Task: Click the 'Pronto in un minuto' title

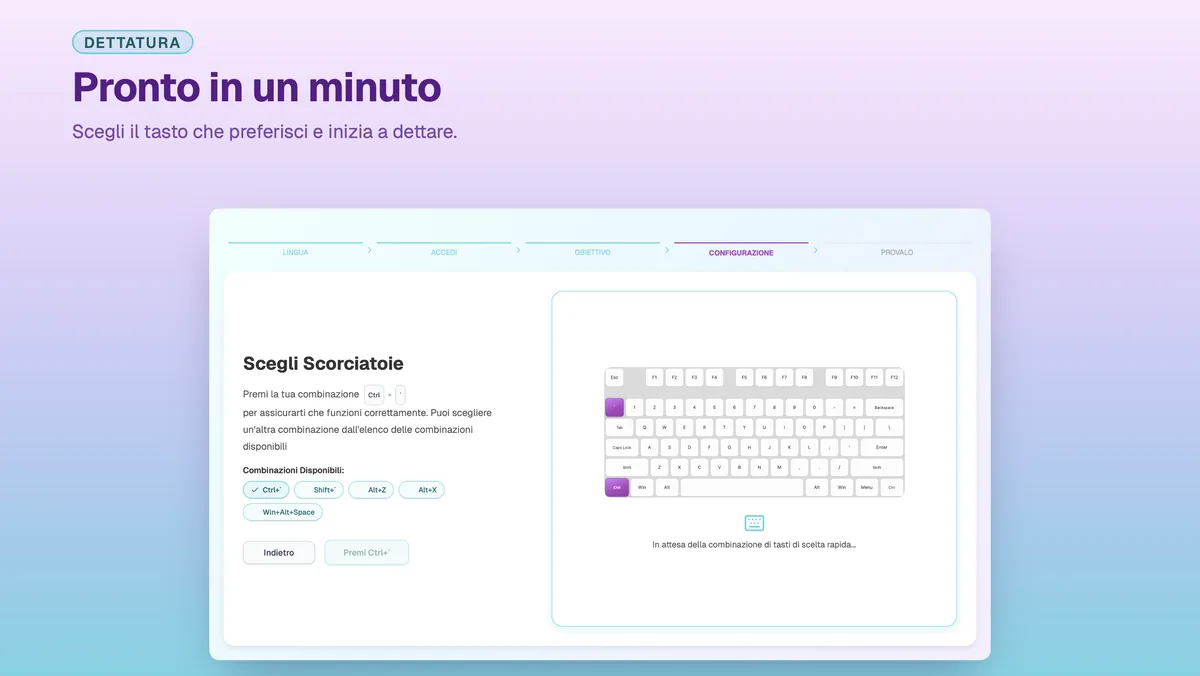Action: click(256, 88)
